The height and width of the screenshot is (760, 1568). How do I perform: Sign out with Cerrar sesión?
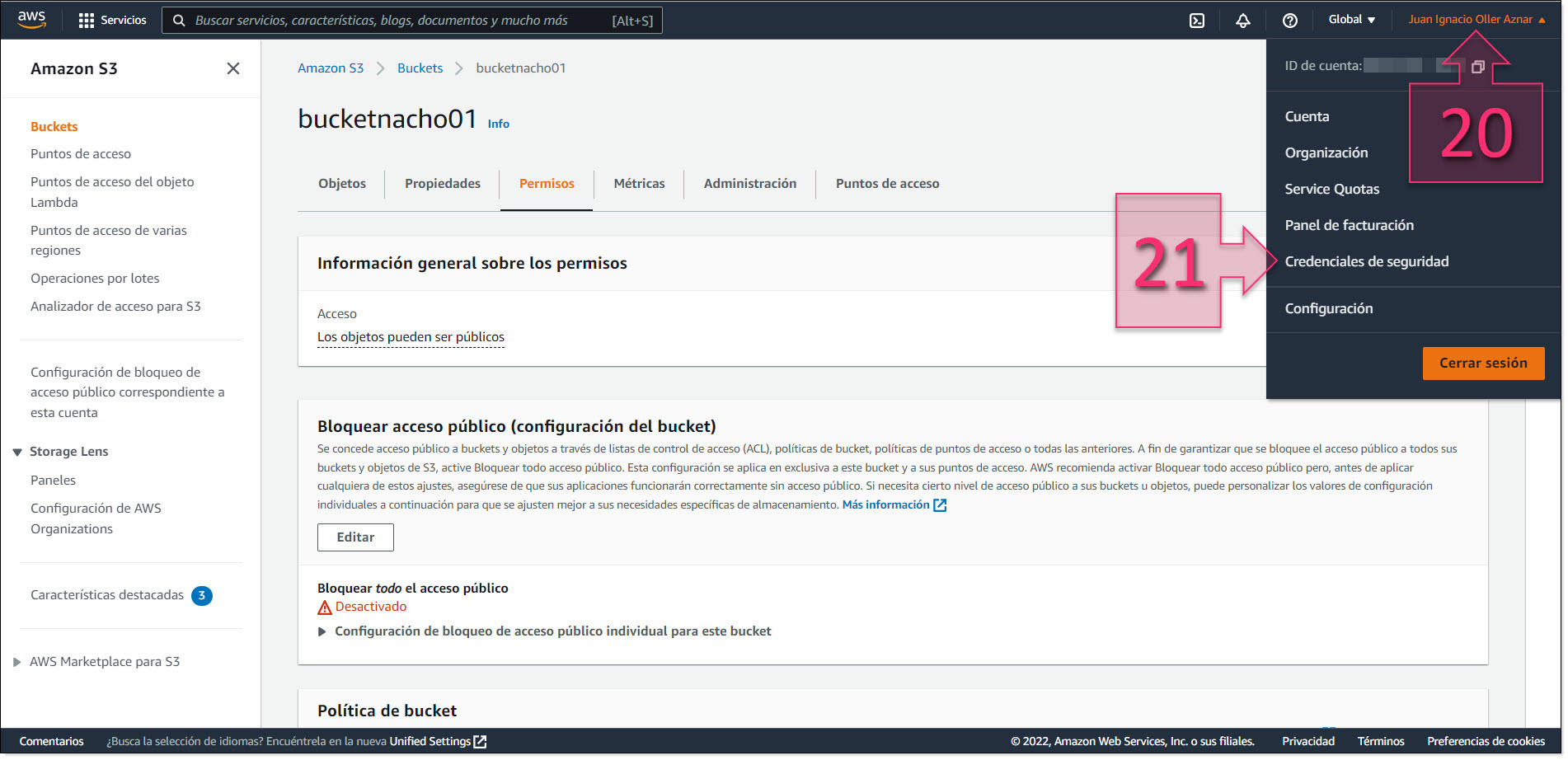point(1483,363)
